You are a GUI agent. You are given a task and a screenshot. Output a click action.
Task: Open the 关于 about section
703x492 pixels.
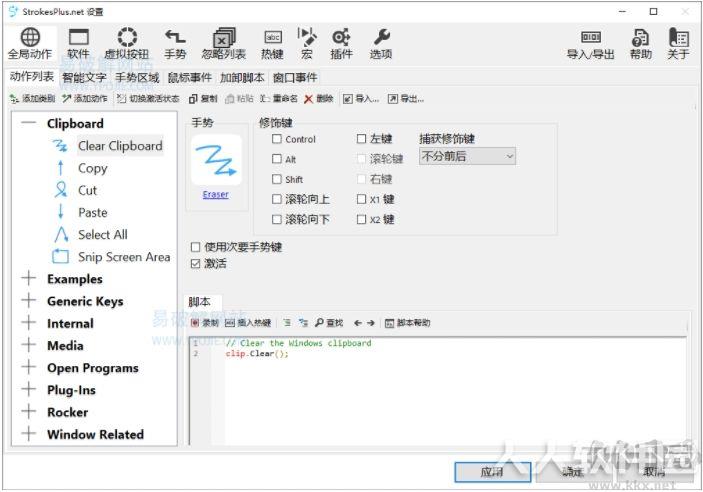678,44
